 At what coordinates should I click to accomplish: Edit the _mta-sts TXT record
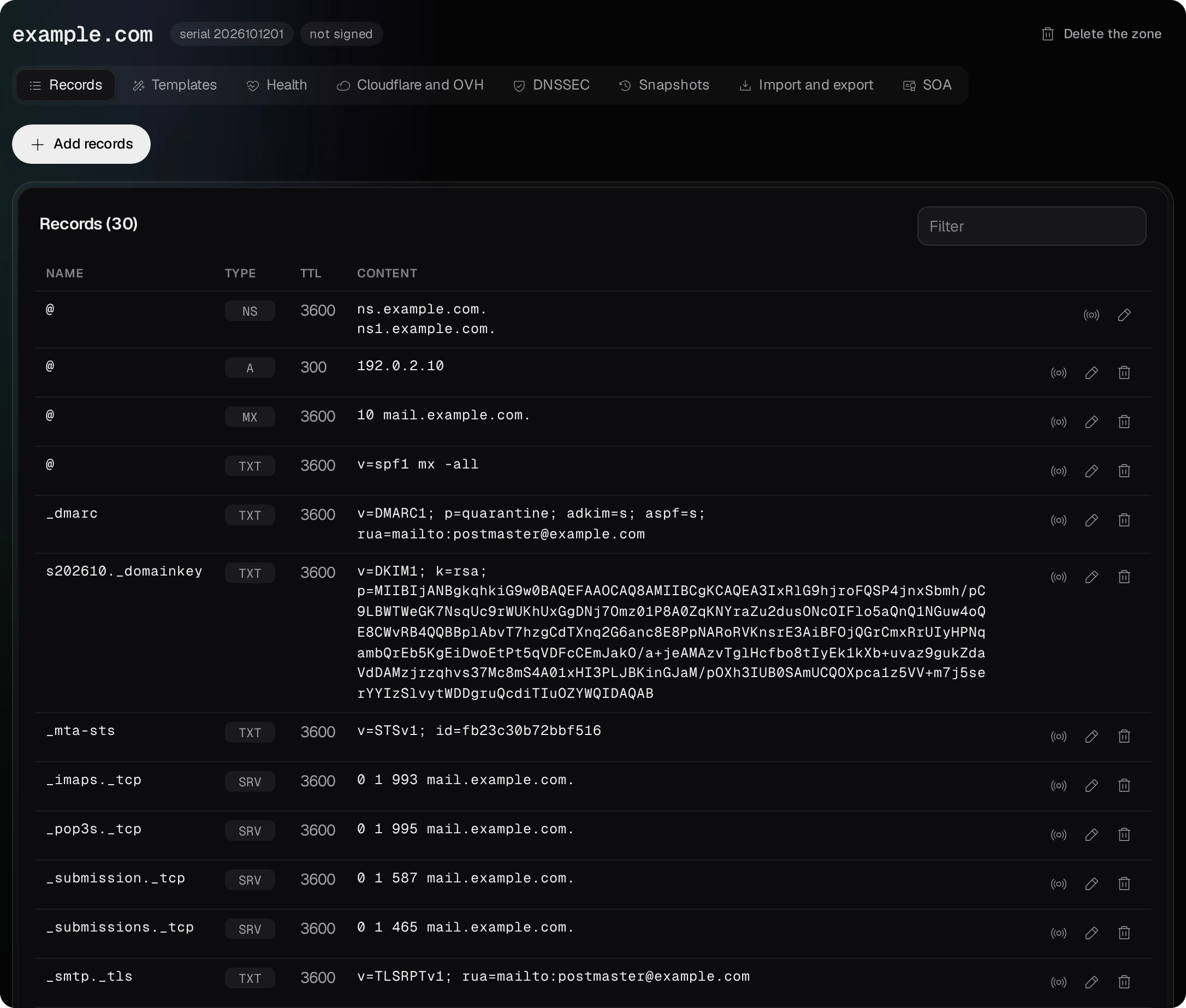(x=1091, y=736)
